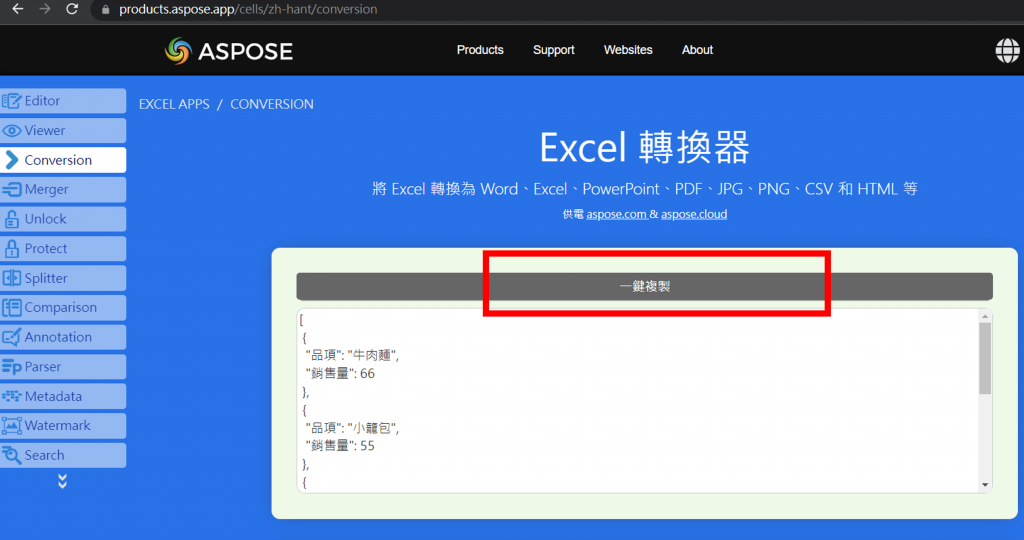Viewport: 1024px width, 540px height.
Task: Click the Comparison sidebar icon
Action: [11, 308]
